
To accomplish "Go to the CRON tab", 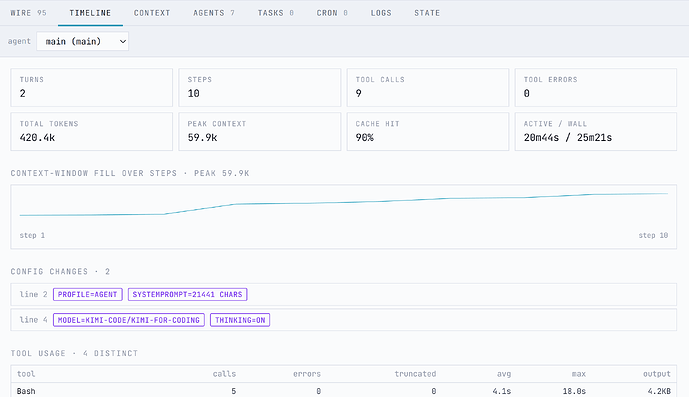I will point(332,13).
